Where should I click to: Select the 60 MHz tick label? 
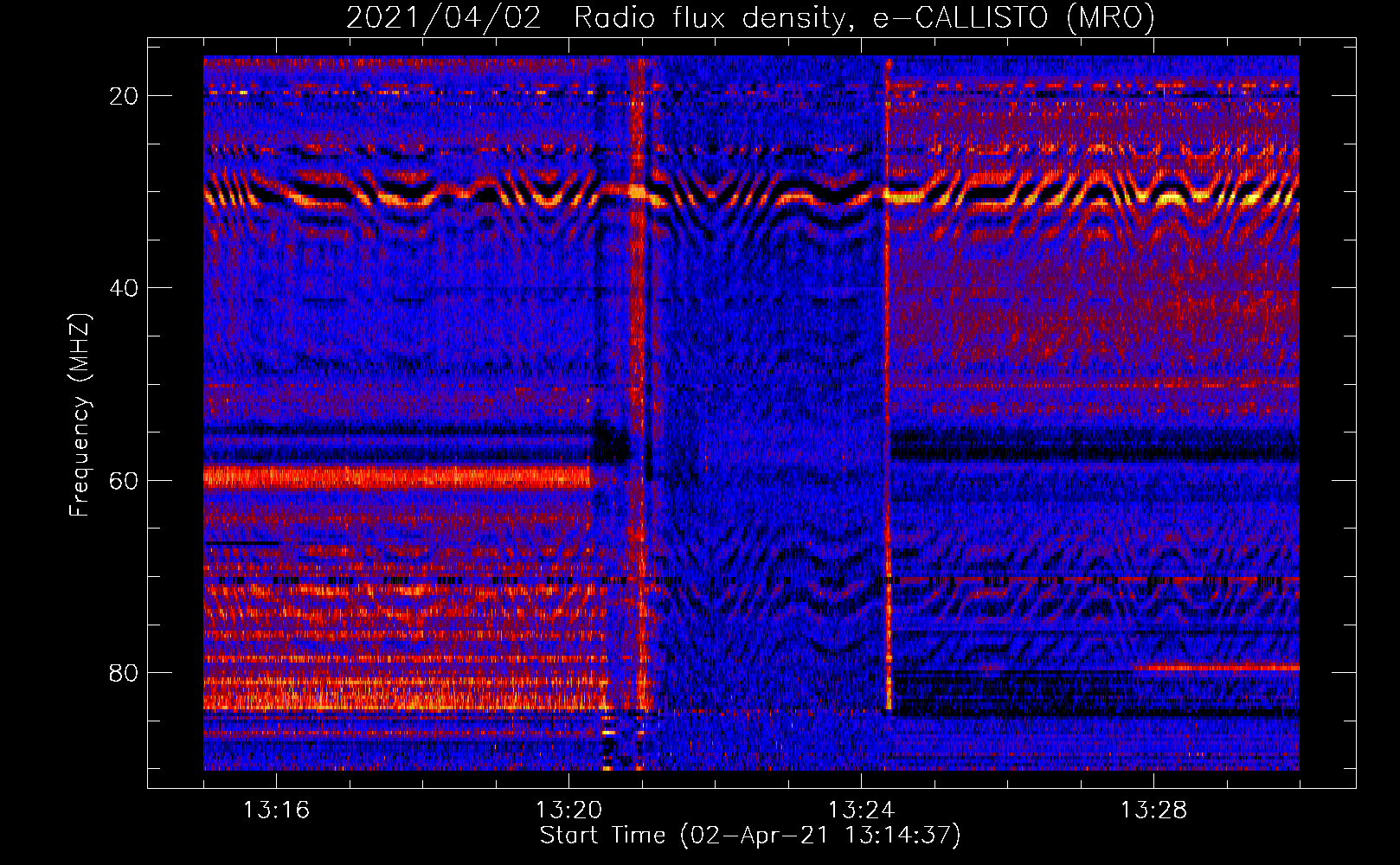pos(125,481)
